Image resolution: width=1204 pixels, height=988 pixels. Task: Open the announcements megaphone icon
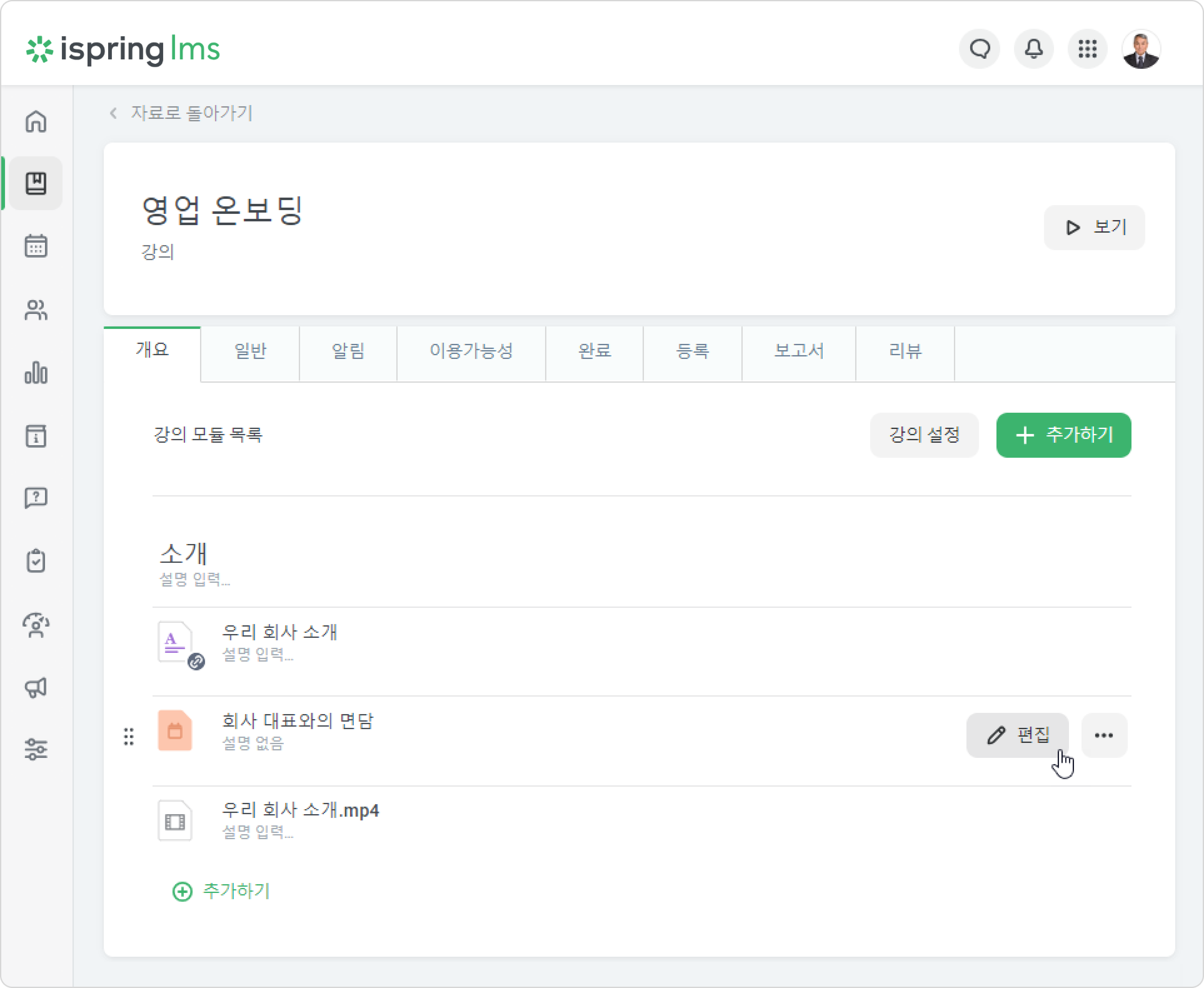36,688
